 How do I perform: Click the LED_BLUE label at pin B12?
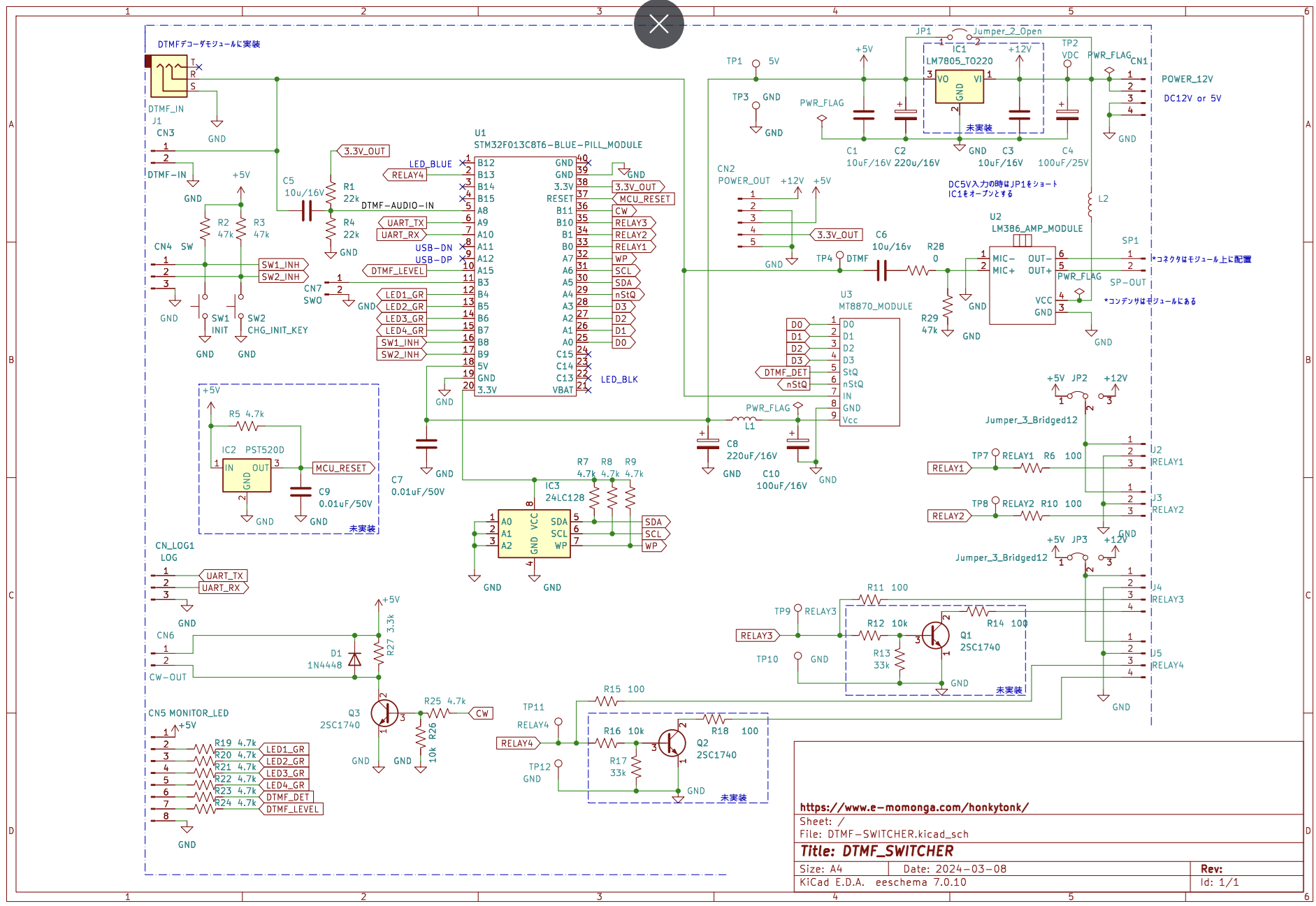click(x=431, y=164)
